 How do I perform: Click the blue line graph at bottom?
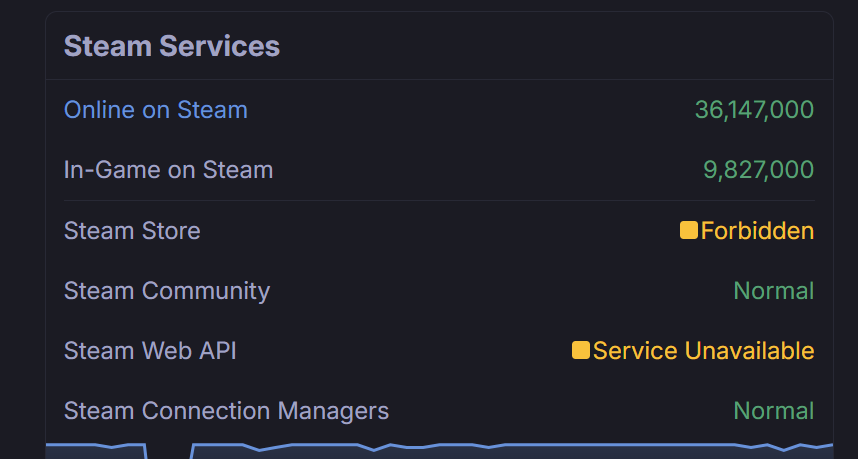click(x=439, y=451)
